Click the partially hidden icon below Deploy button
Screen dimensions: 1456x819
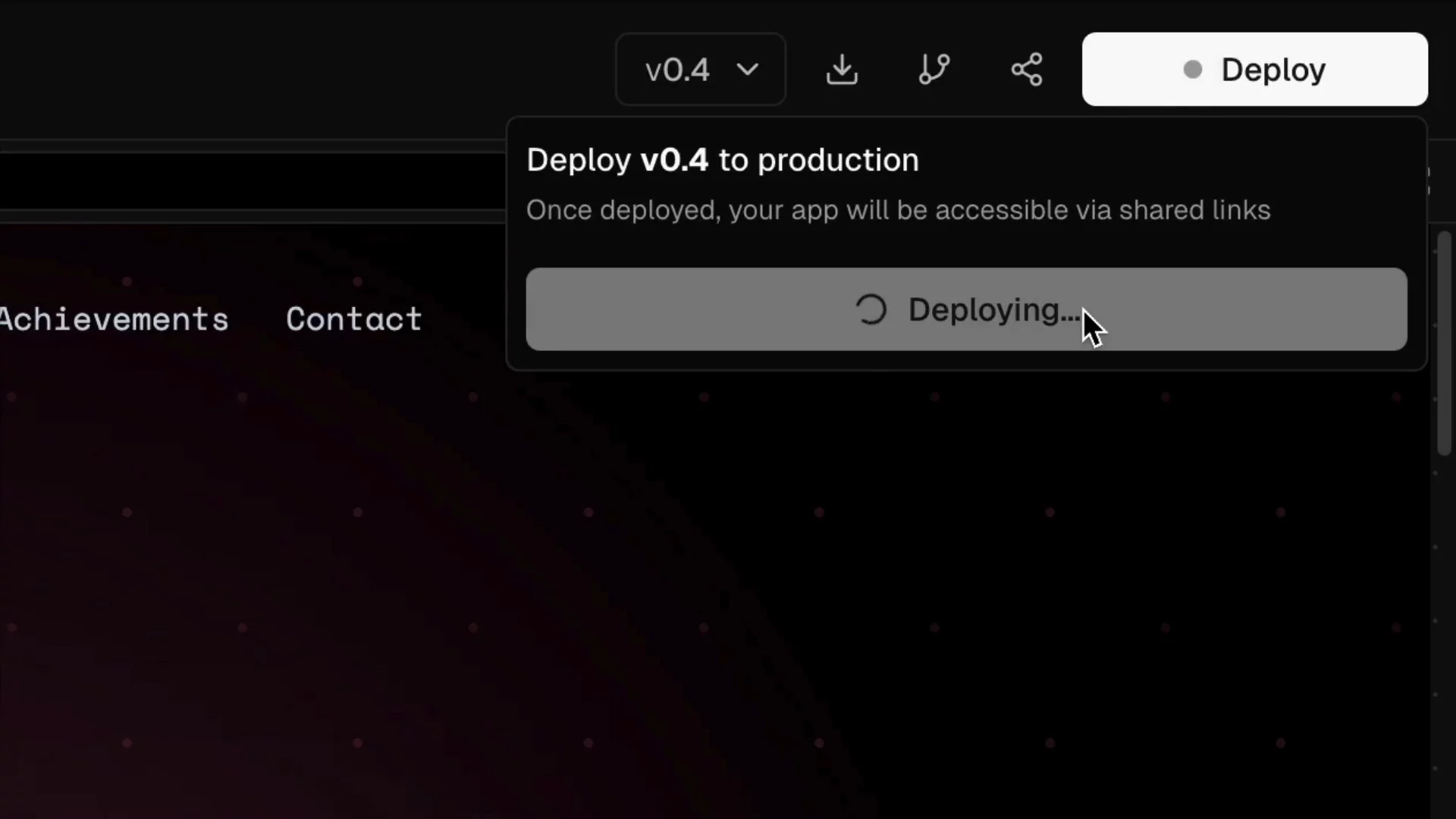pyautogui.click(x=1428, y=180)
